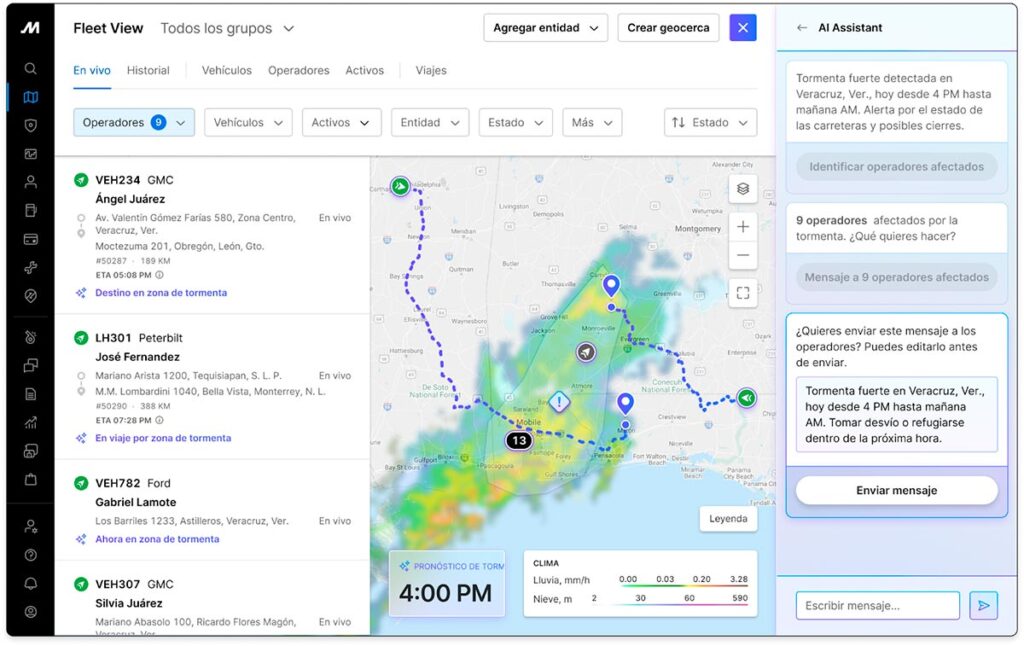Expand the Operadores filter dropdown
This screenshot has height=646, width=1024.
(134, 123)
